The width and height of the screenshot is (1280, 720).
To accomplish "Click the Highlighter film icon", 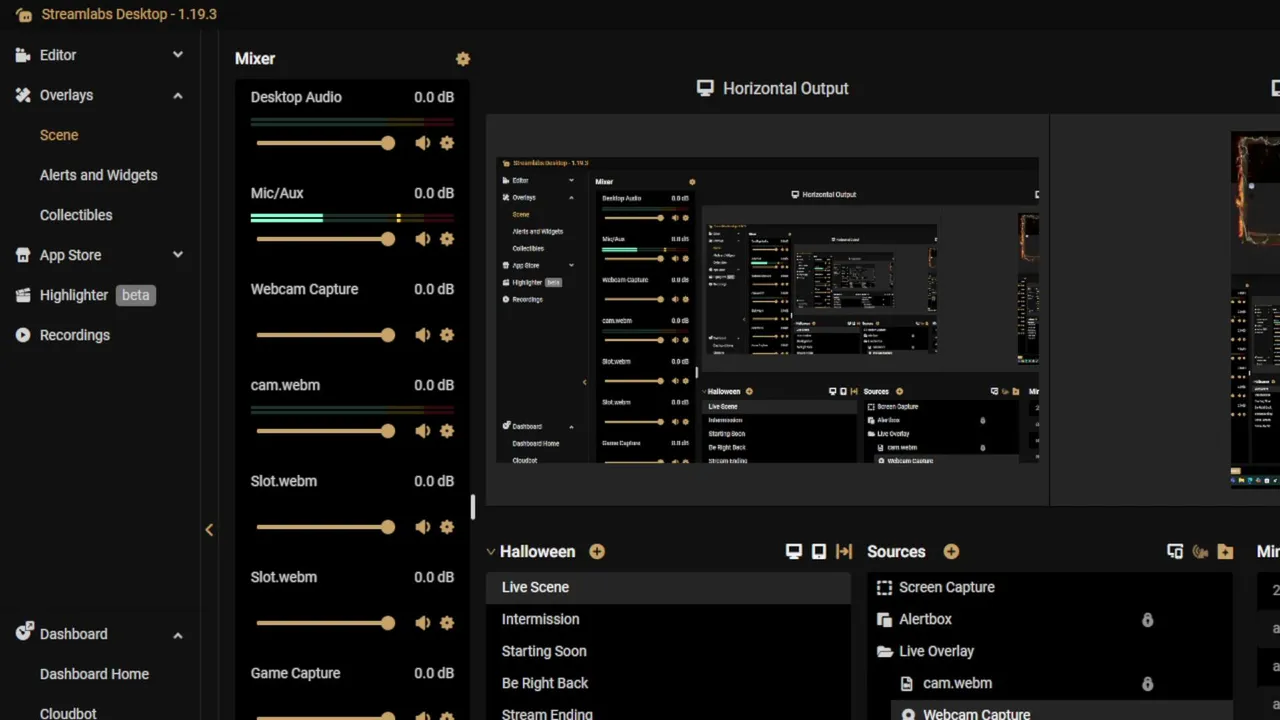I will [23, 295].
